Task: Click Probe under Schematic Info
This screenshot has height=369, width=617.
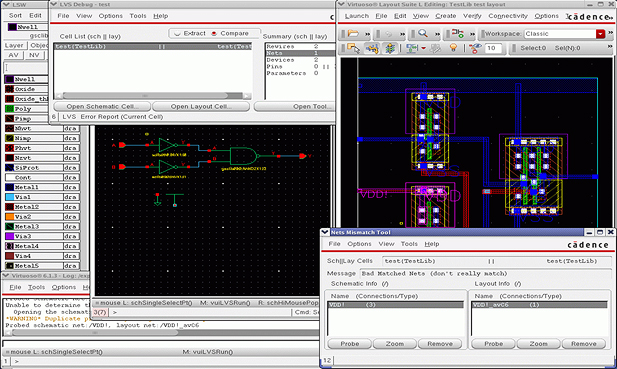Action: tap(349, 344)
